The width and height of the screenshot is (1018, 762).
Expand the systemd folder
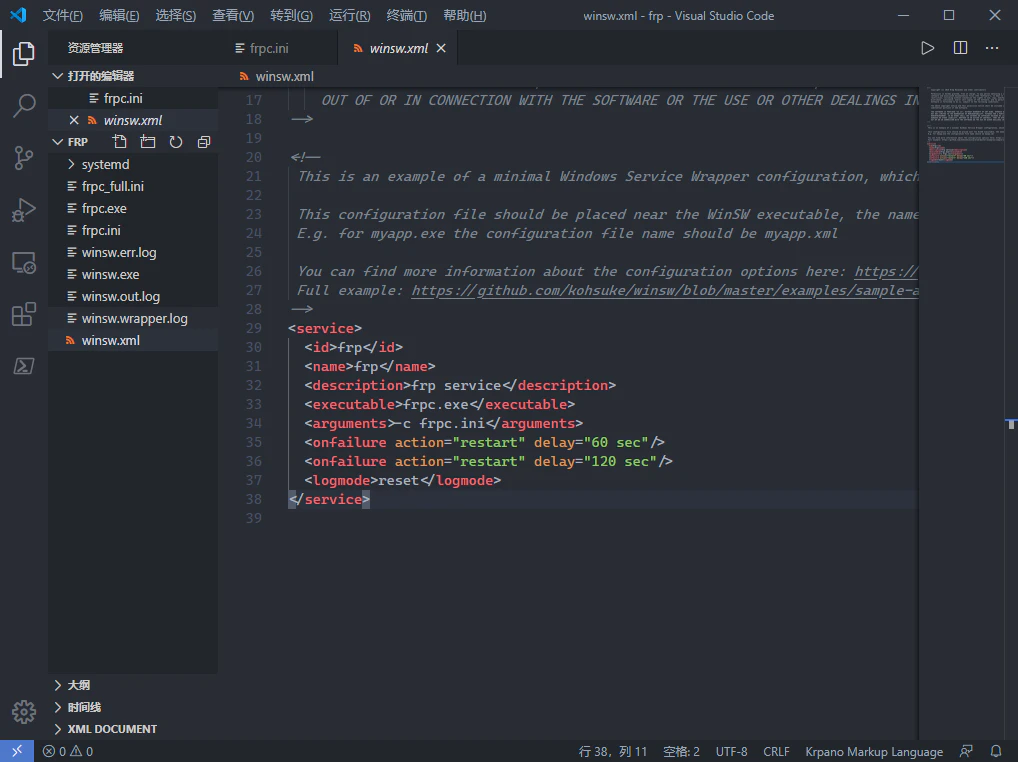[105, 164]
